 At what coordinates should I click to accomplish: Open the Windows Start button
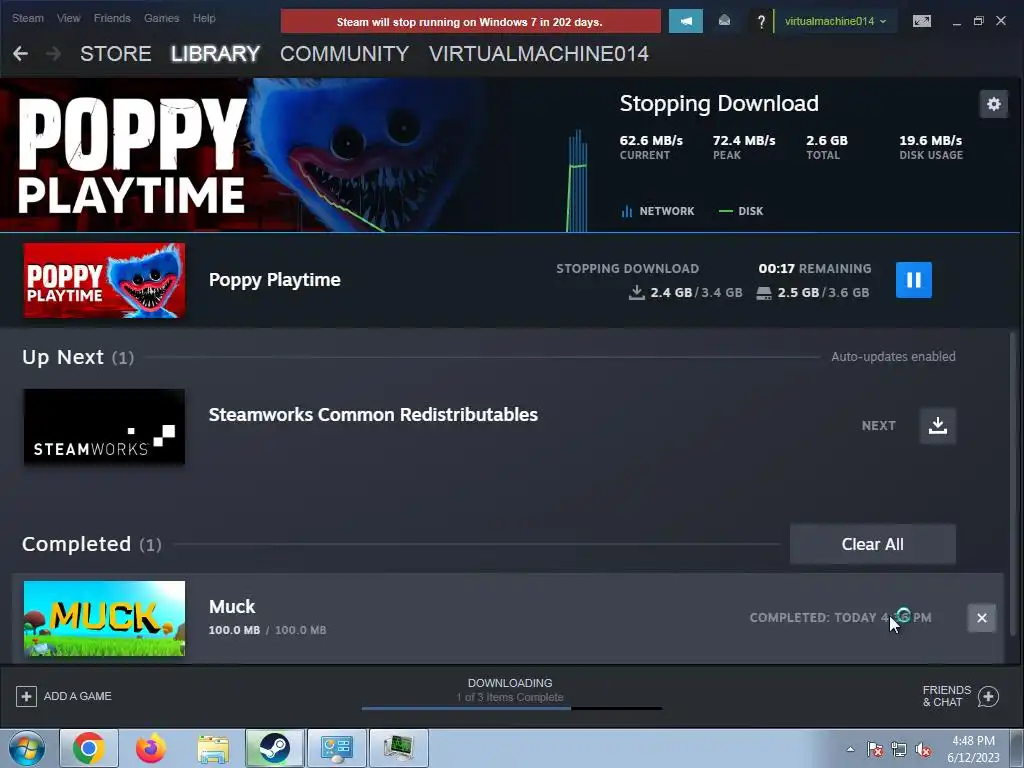[27, 748]
